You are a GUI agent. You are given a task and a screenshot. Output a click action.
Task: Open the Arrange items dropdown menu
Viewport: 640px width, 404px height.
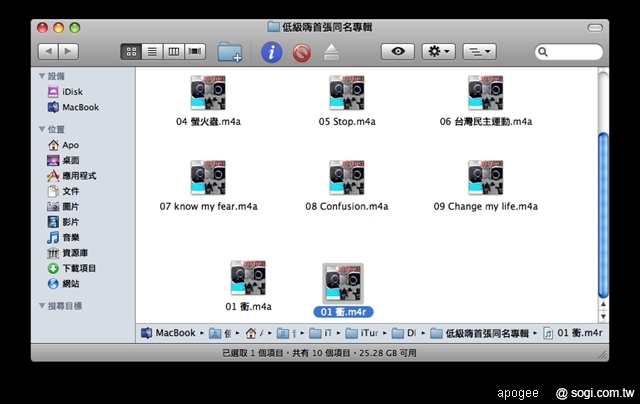(480, 51)
